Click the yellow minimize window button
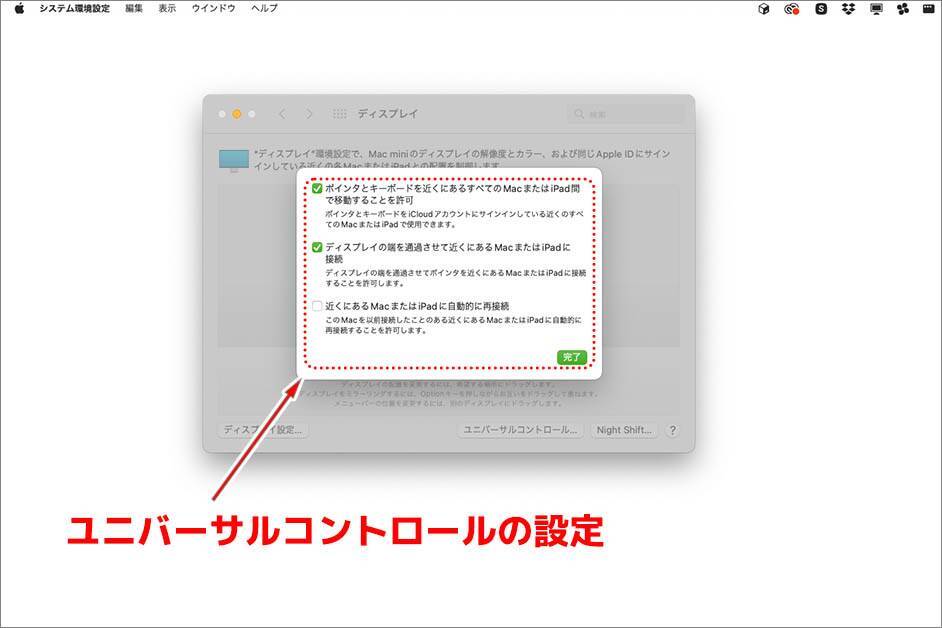This screenshot has height=628, width=942. 237,114
